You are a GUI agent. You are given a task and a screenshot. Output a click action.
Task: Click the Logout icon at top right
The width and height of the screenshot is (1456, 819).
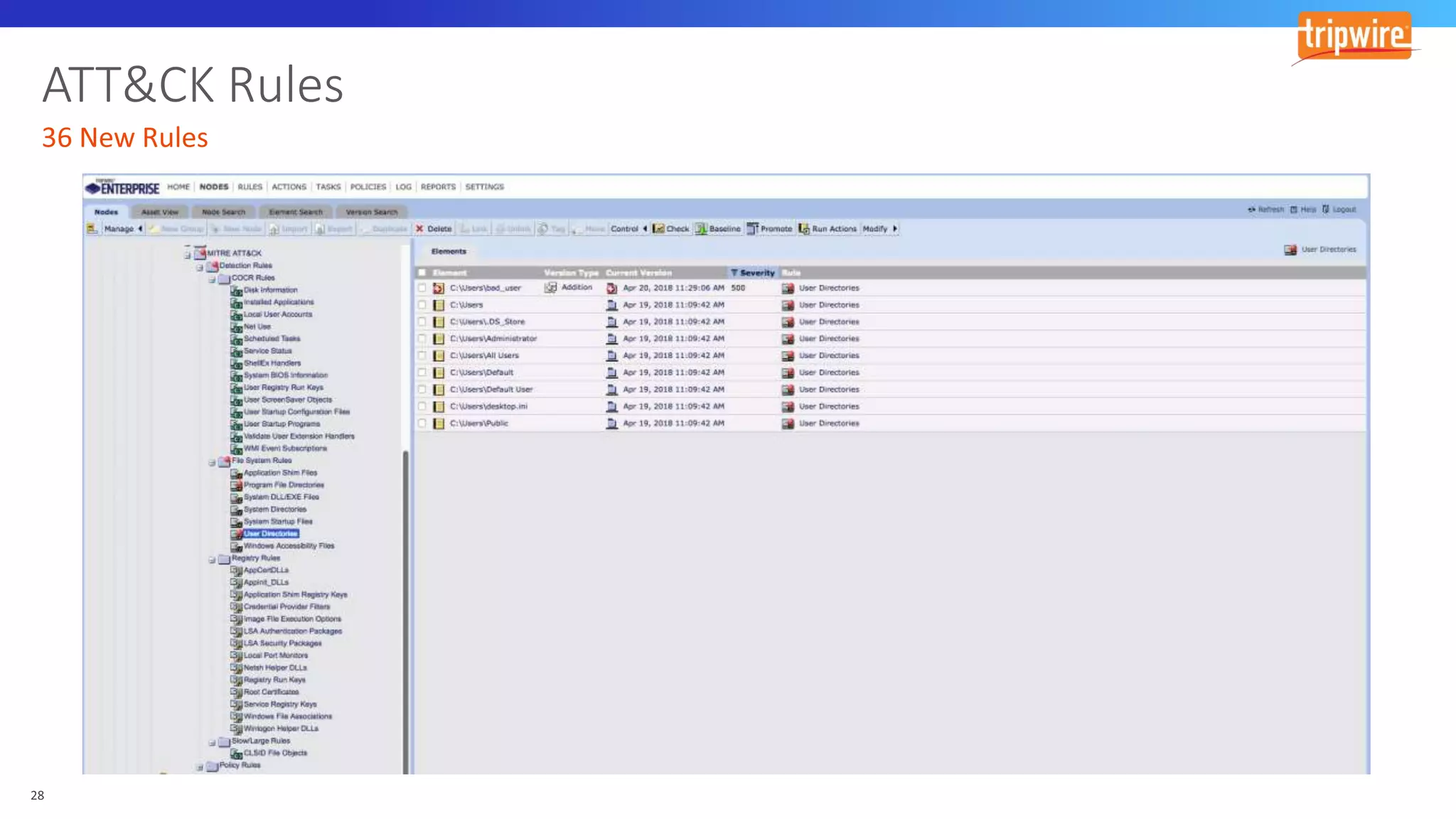pos(1326,210)
